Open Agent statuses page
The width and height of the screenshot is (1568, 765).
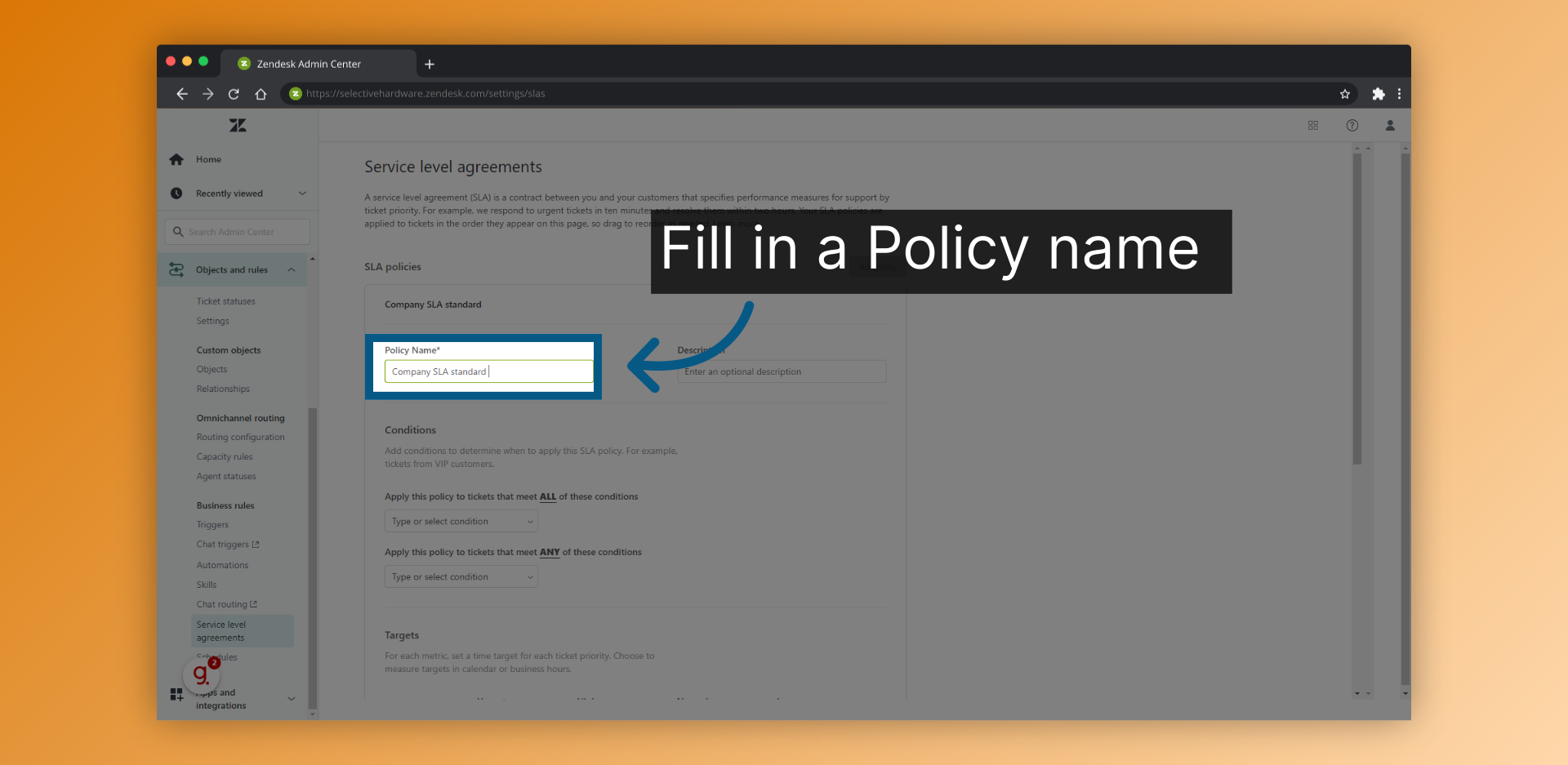[x=226, y=476]
